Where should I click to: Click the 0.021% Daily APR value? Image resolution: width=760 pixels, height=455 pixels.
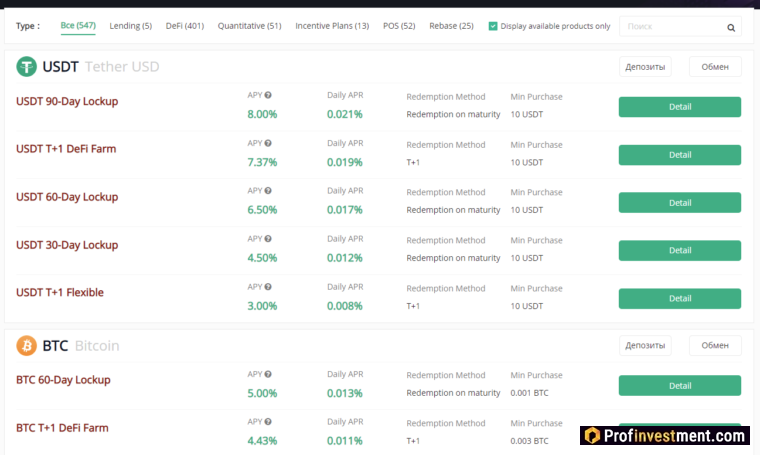coord(345,114)
